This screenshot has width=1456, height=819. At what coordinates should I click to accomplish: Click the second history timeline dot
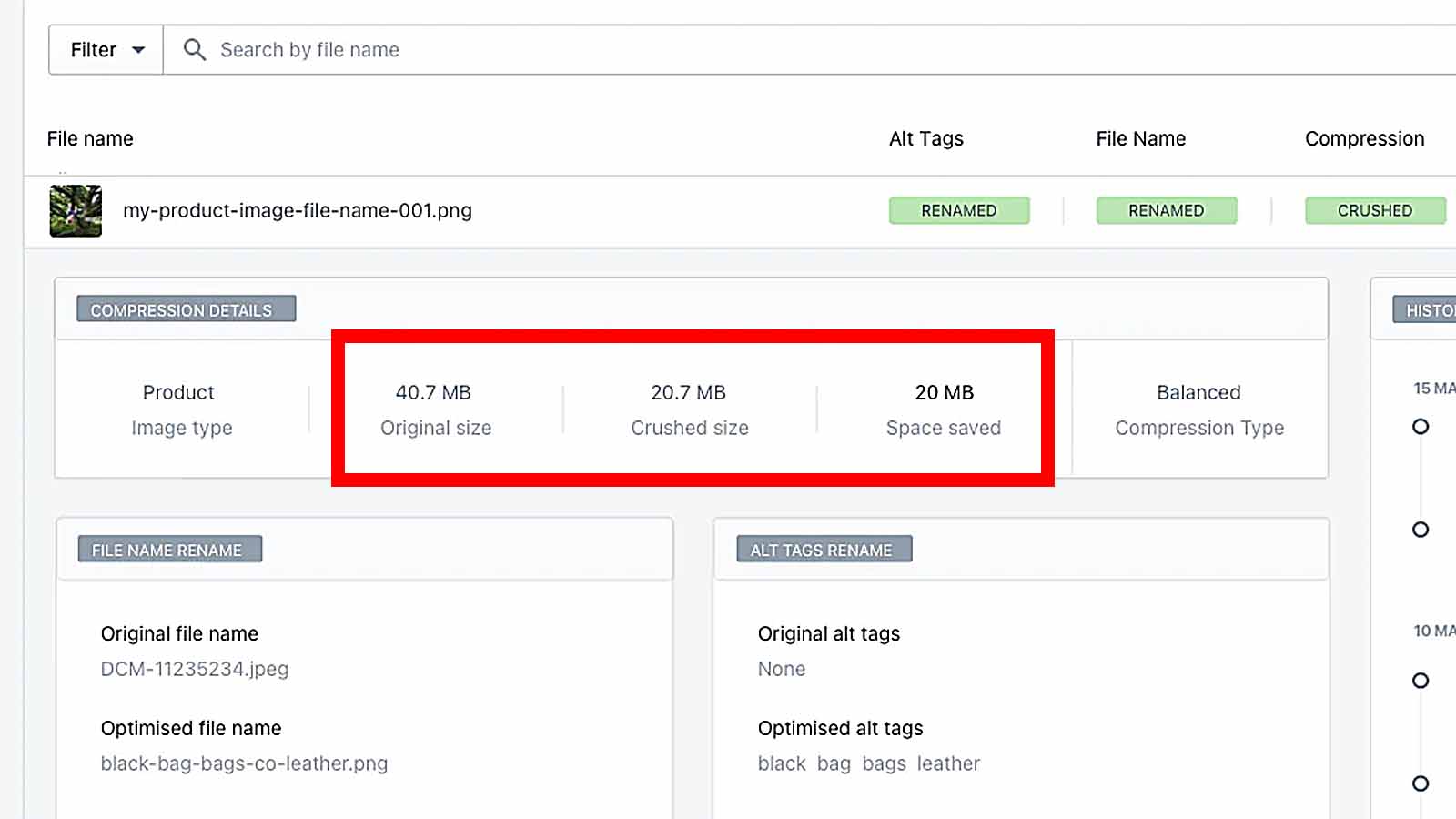1421,529
